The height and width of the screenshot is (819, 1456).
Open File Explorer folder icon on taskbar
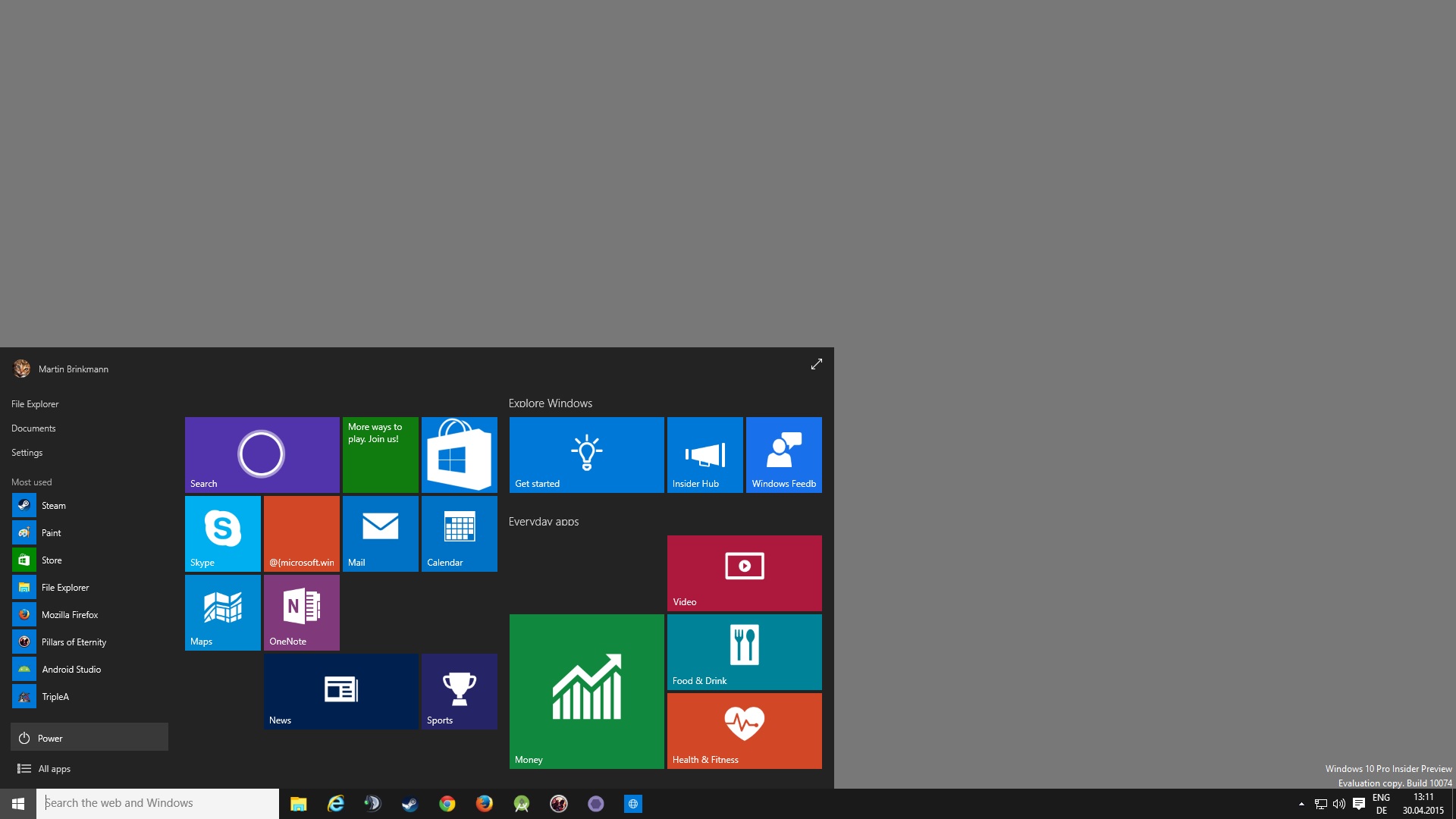coord(298,804)
